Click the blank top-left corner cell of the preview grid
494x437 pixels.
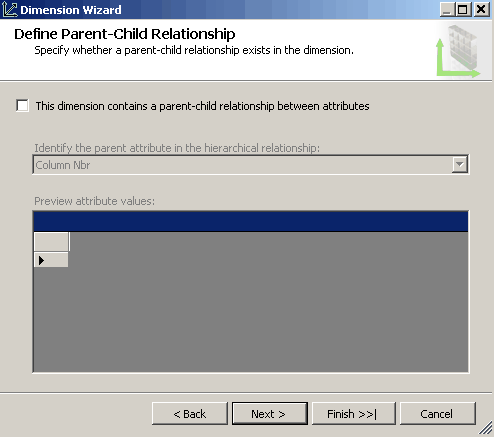tap(51, 242)
